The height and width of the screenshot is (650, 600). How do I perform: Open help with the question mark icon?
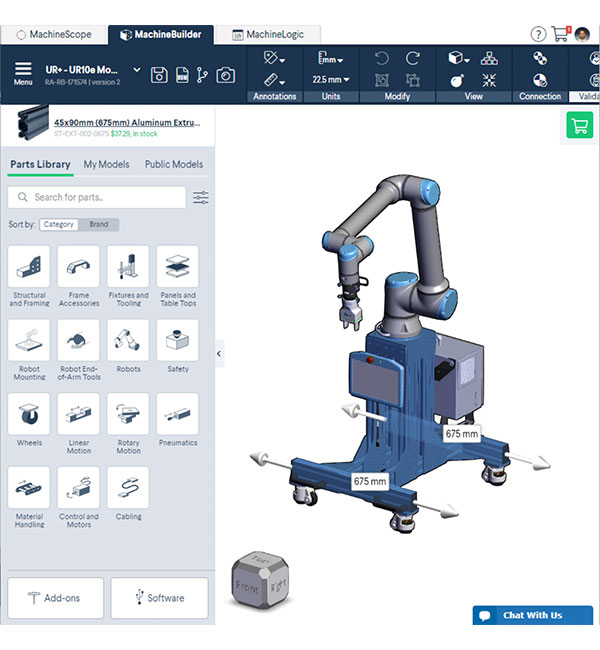pos(538,34)
